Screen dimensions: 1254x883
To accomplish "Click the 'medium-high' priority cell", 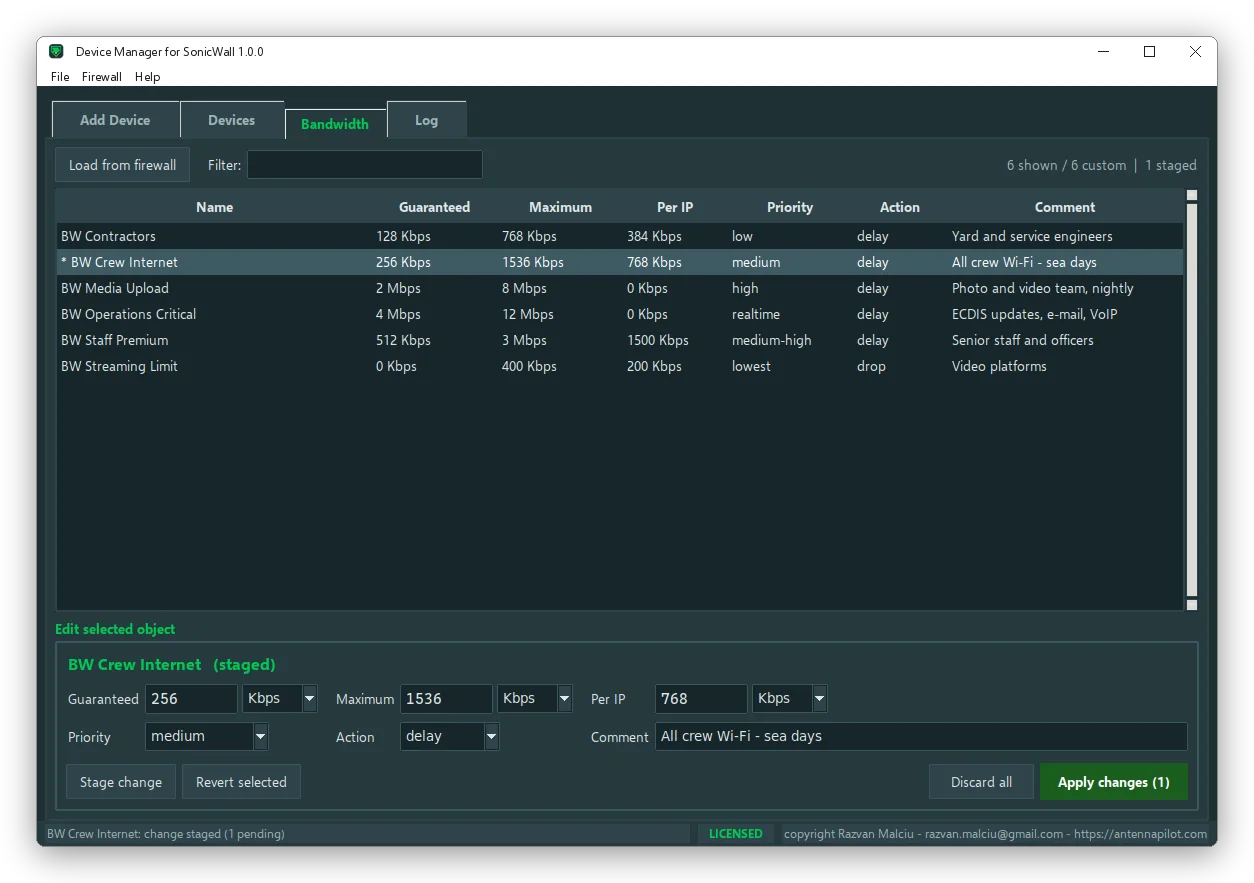I will click(772, 340).
